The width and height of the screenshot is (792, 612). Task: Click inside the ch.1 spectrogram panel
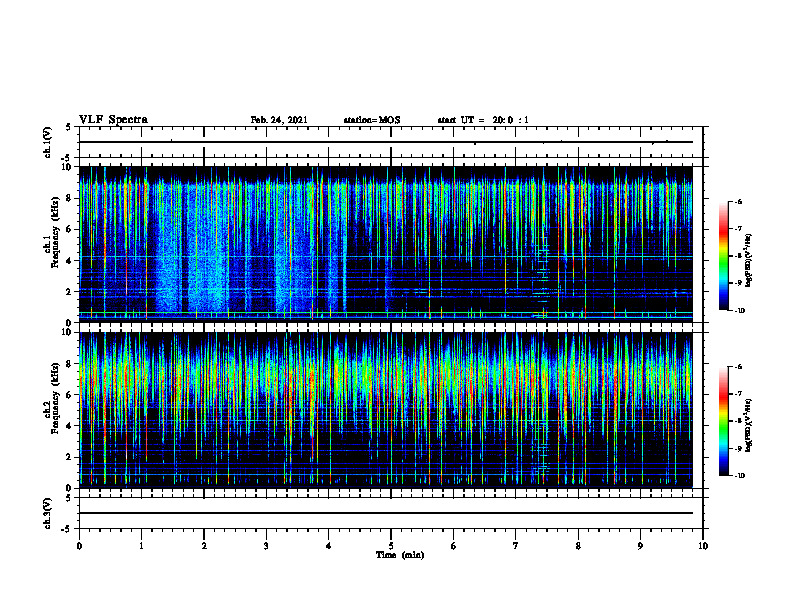(x=386, y=244)
